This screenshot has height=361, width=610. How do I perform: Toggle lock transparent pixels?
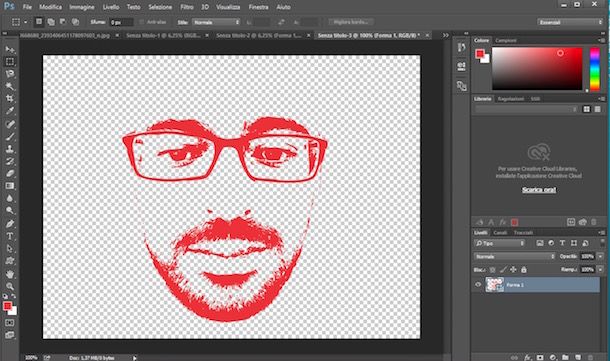coord(493,269)
